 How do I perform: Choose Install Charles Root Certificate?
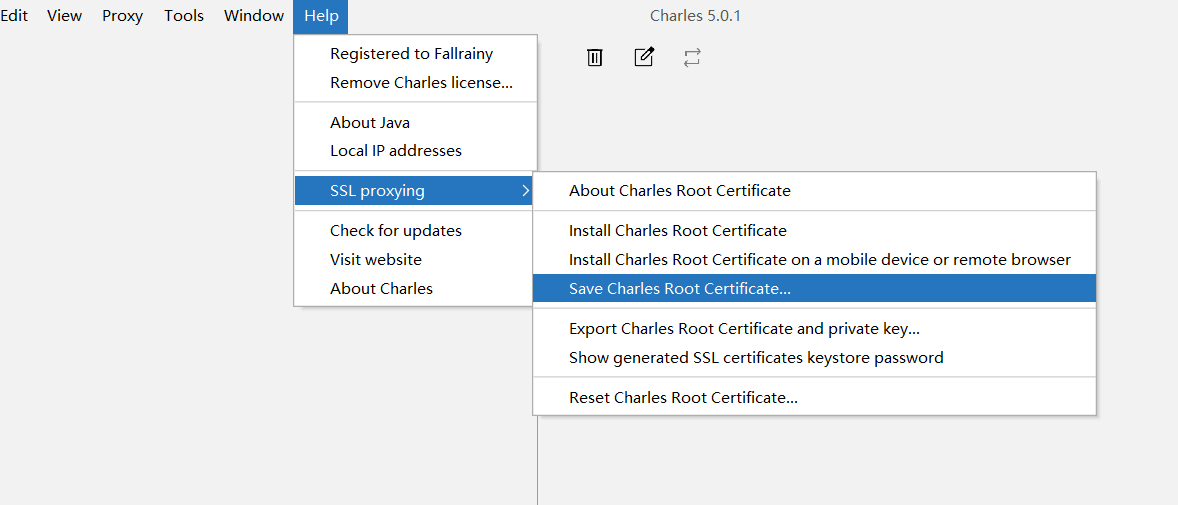(x=814, y=231)
